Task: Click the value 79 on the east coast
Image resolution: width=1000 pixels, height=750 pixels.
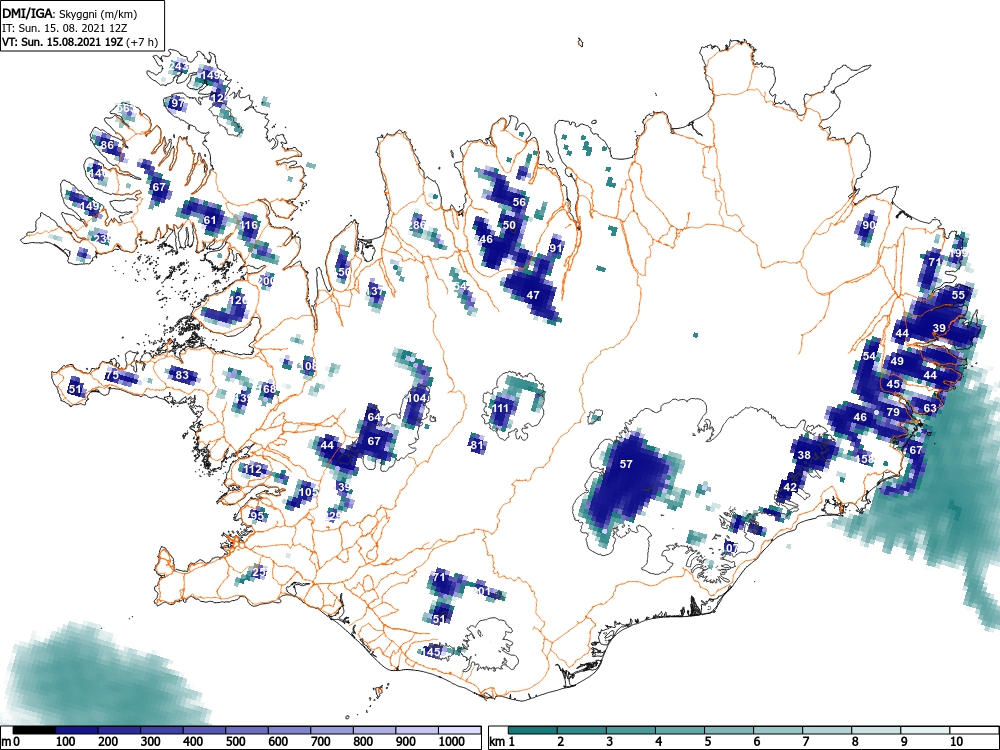Action: coord(893,412)
